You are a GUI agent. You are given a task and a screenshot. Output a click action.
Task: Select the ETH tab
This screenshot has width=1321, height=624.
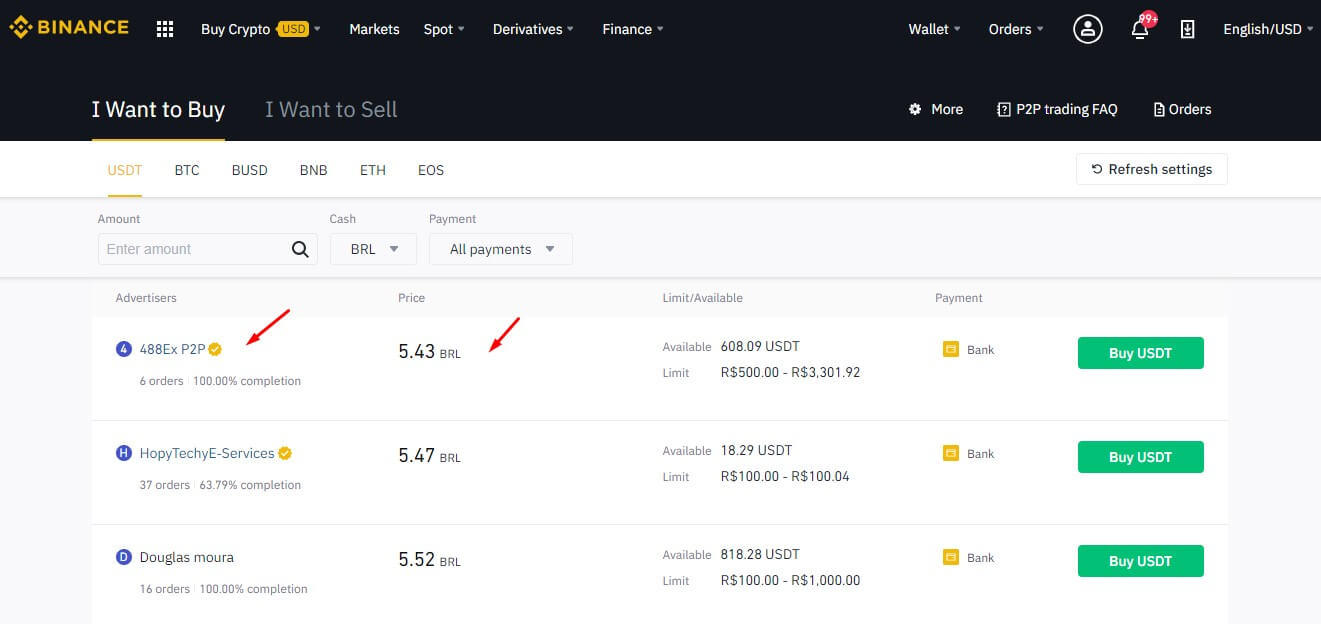pos(373,170)
